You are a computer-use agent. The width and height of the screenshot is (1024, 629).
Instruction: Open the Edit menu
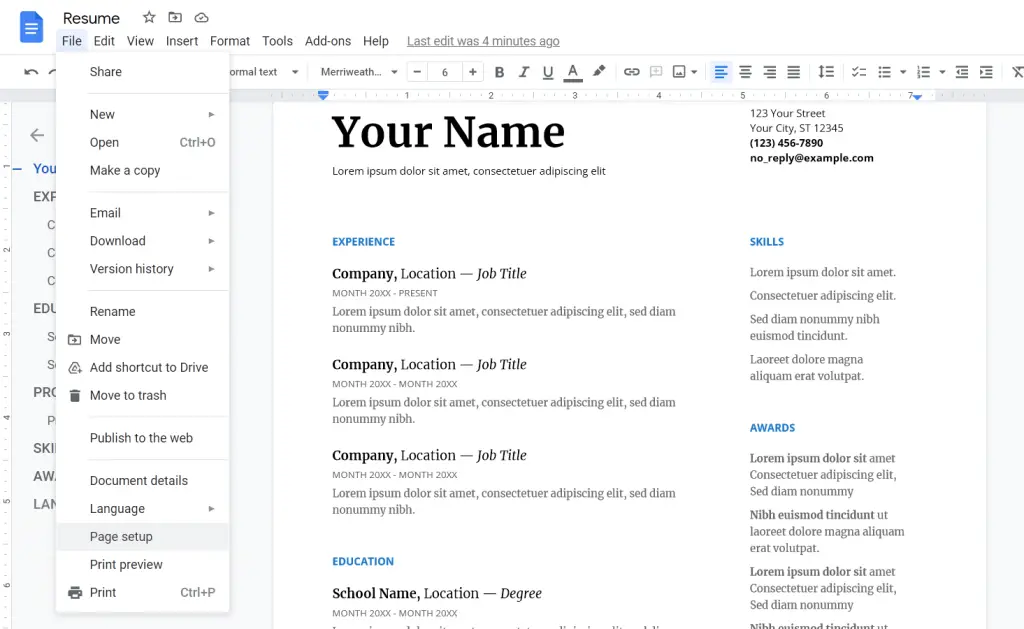[x=104, y=41]
